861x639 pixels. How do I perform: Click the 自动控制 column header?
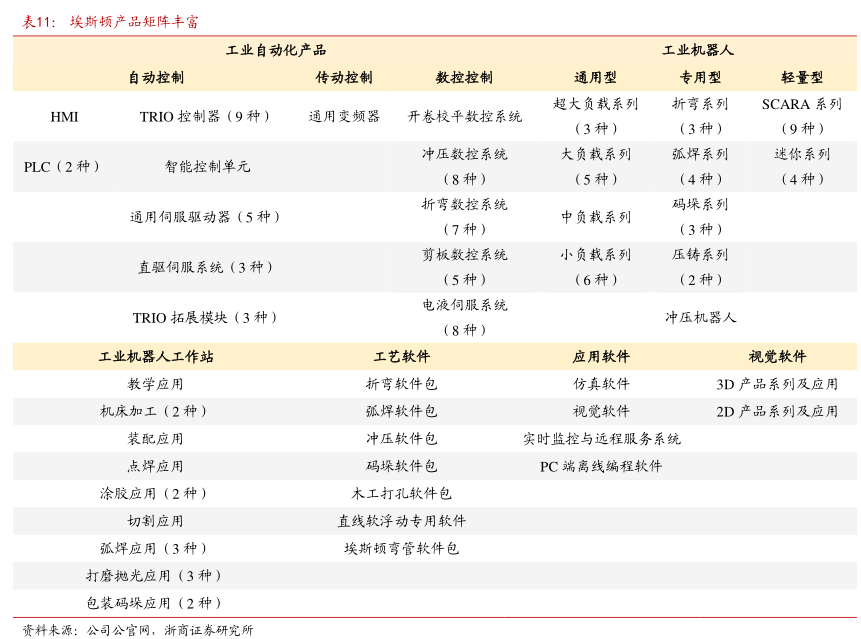(x=155, y=77)
